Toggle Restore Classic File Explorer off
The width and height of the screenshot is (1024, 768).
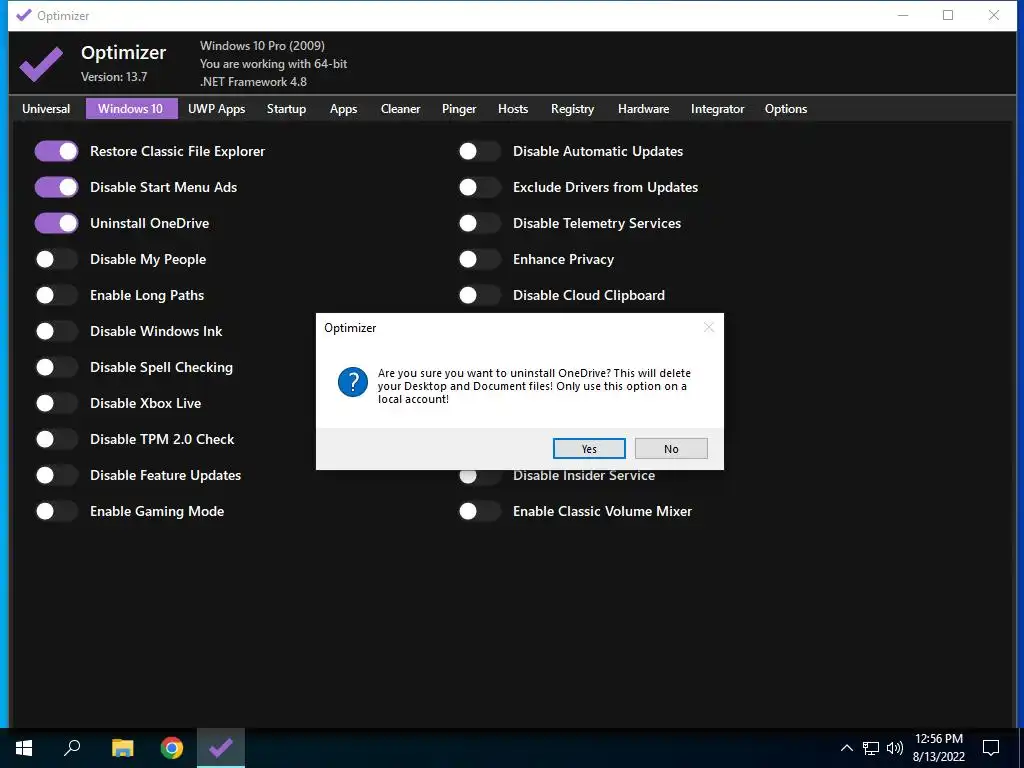[x=56, y=152]
